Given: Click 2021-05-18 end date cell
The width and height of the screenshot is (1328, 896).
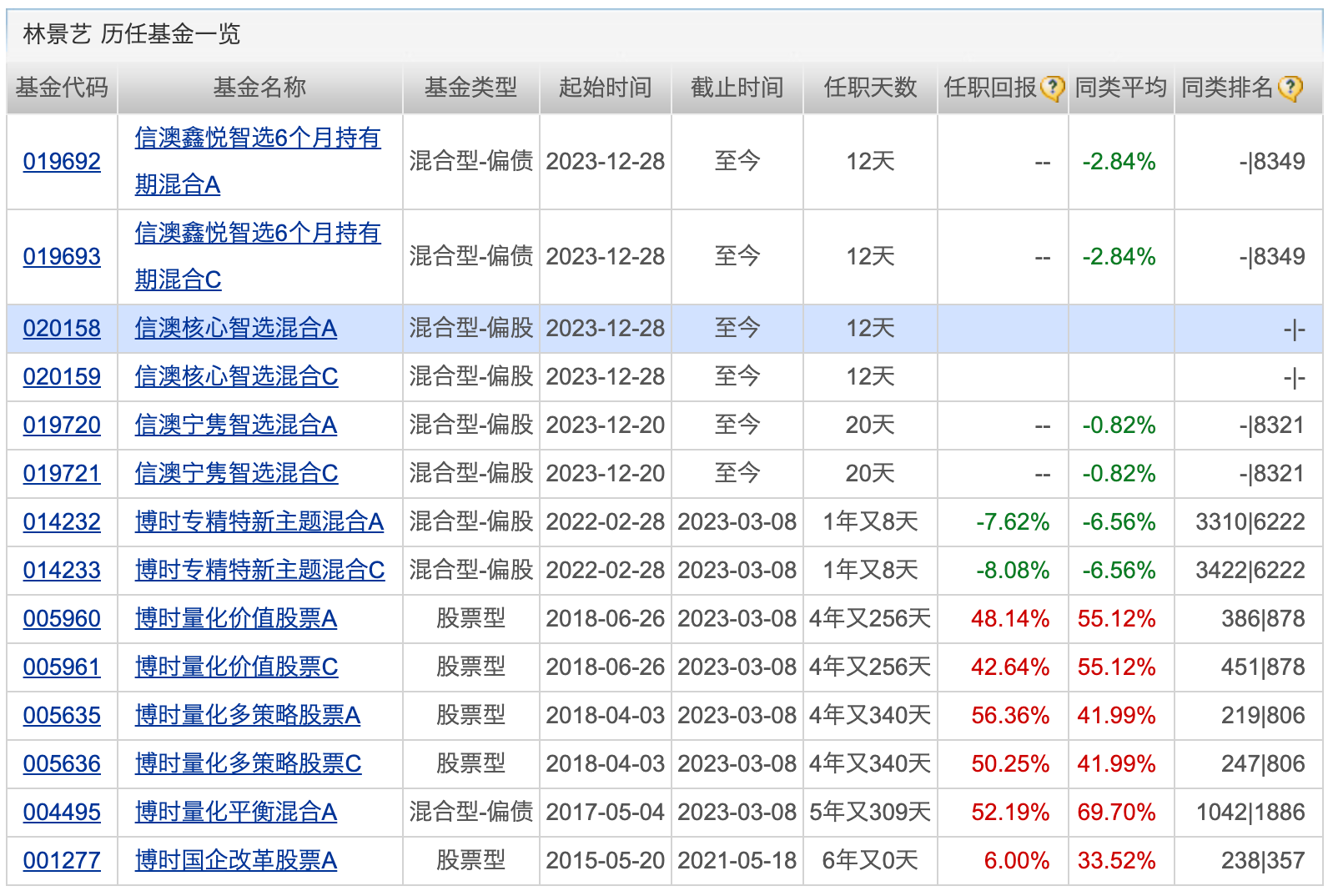Looking at the screenshot, I should 737,860.
